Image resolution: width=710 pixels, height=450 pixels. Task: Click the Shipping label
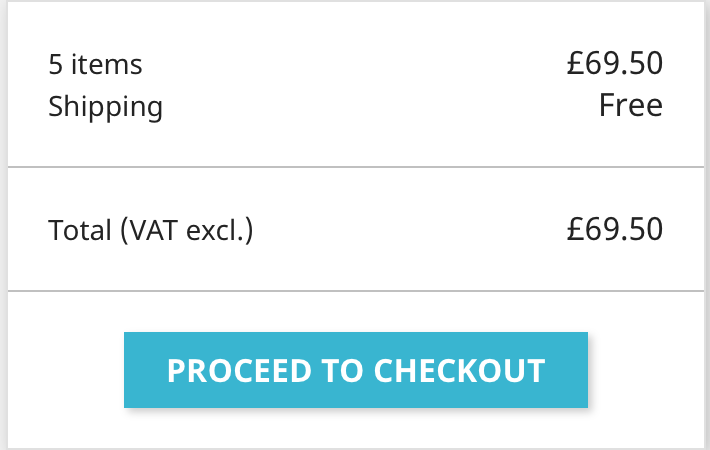(105, 106)
